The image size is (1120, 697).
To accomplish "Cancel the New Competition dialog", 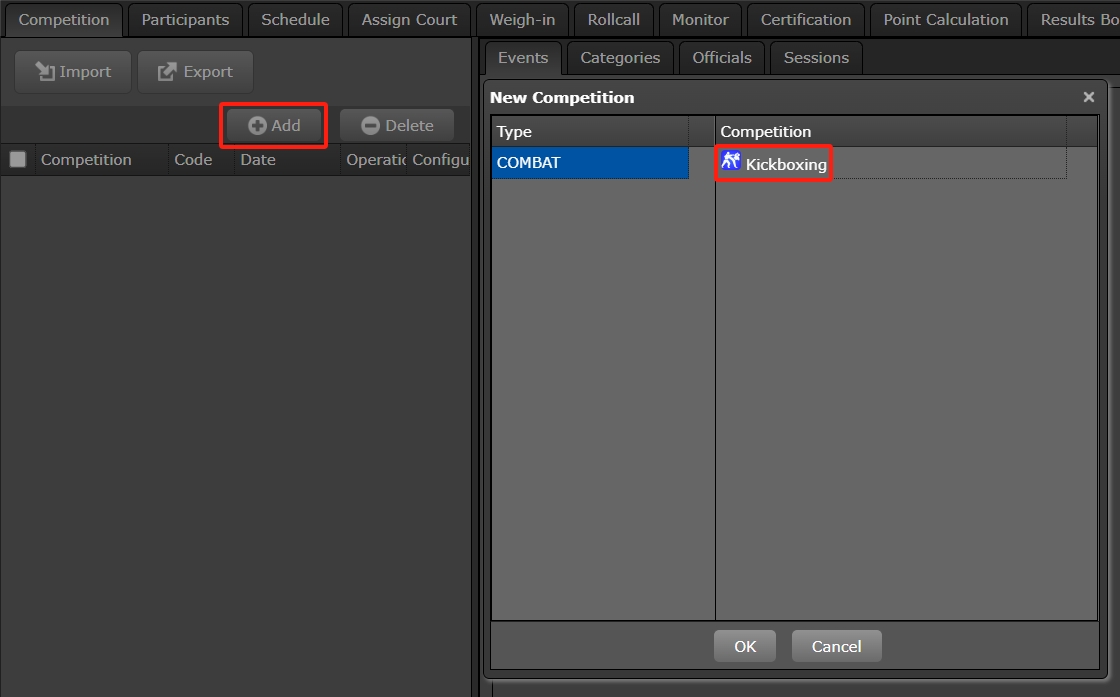I will click(836, 646).
